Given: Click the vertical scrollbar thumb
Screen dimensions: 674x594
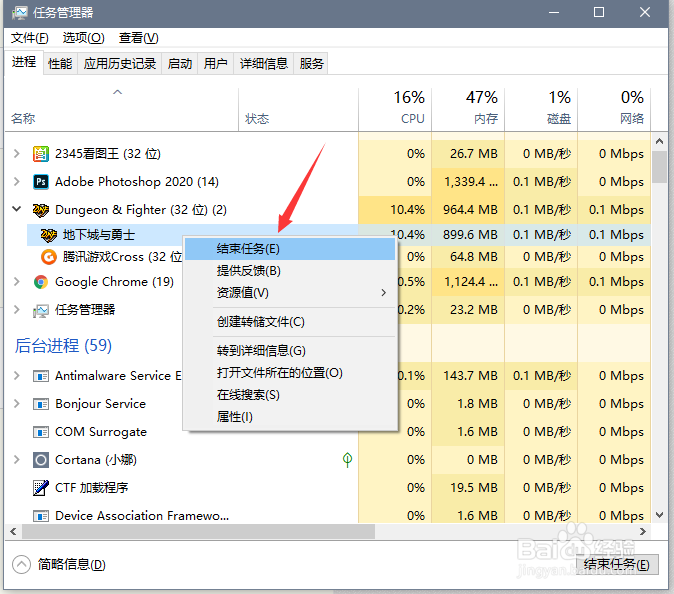Looking at the screenshot, I should tap(660, 167).
